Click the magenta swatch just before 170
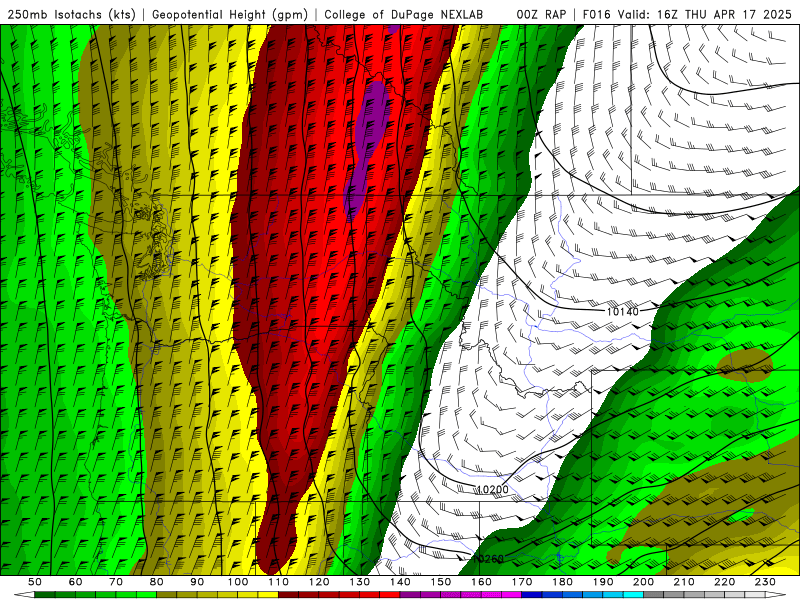The width and height of the screenshot is (800, 600). pyautogui.click(x=511, y=594)
